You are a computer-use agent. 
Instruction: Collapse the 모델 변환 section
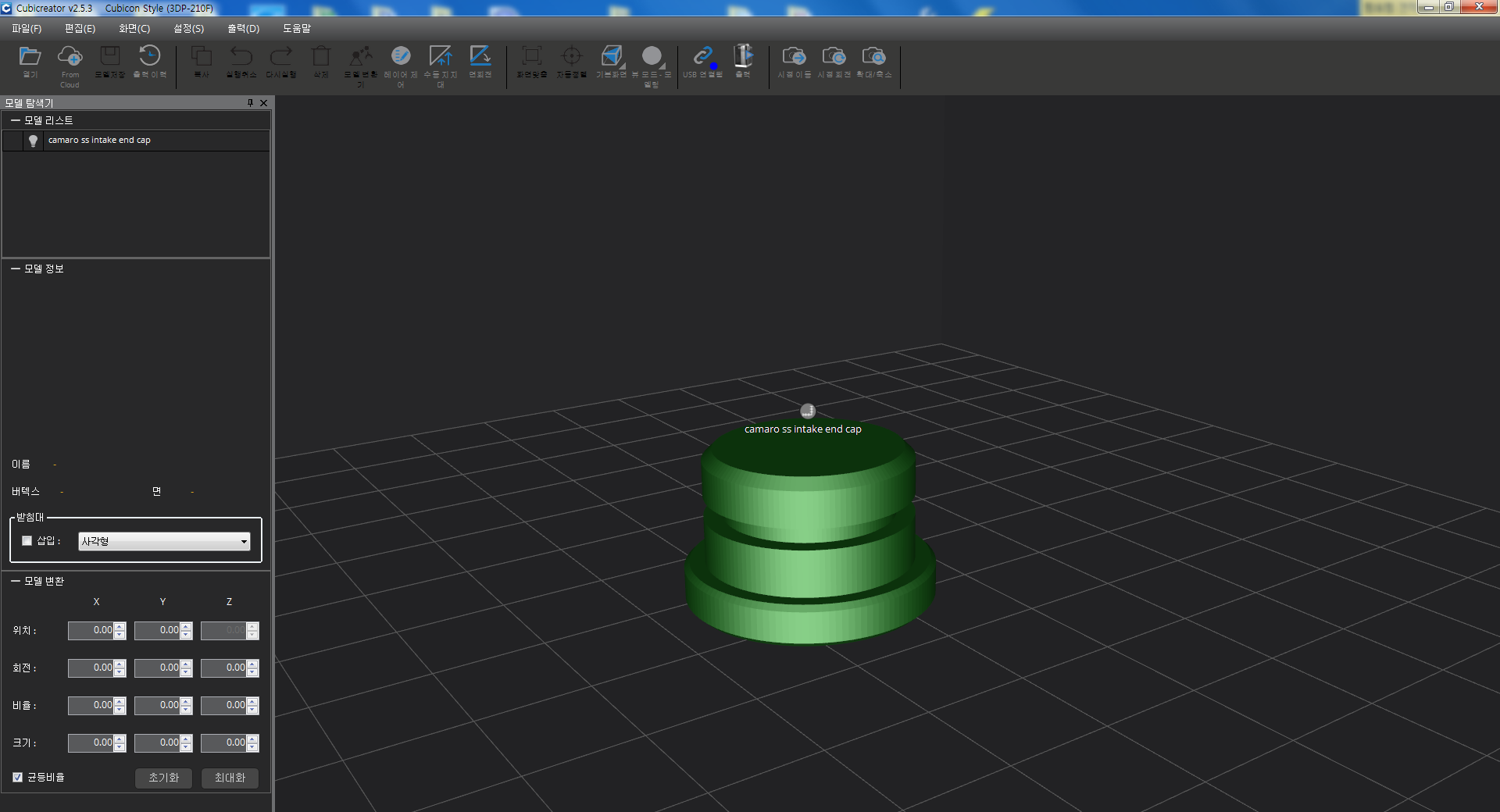tap(15, 581)
